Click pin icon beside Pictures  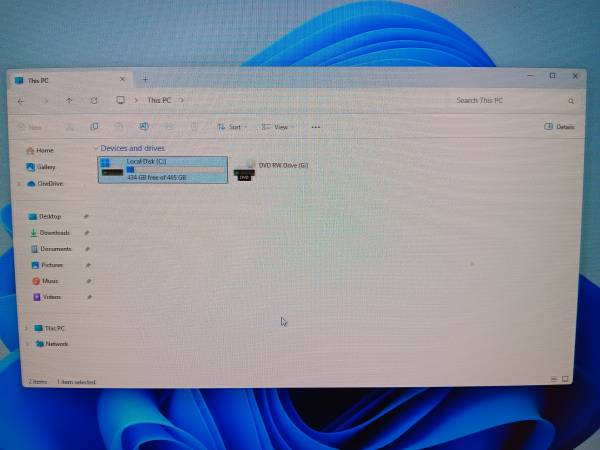(x=88, y=265)
